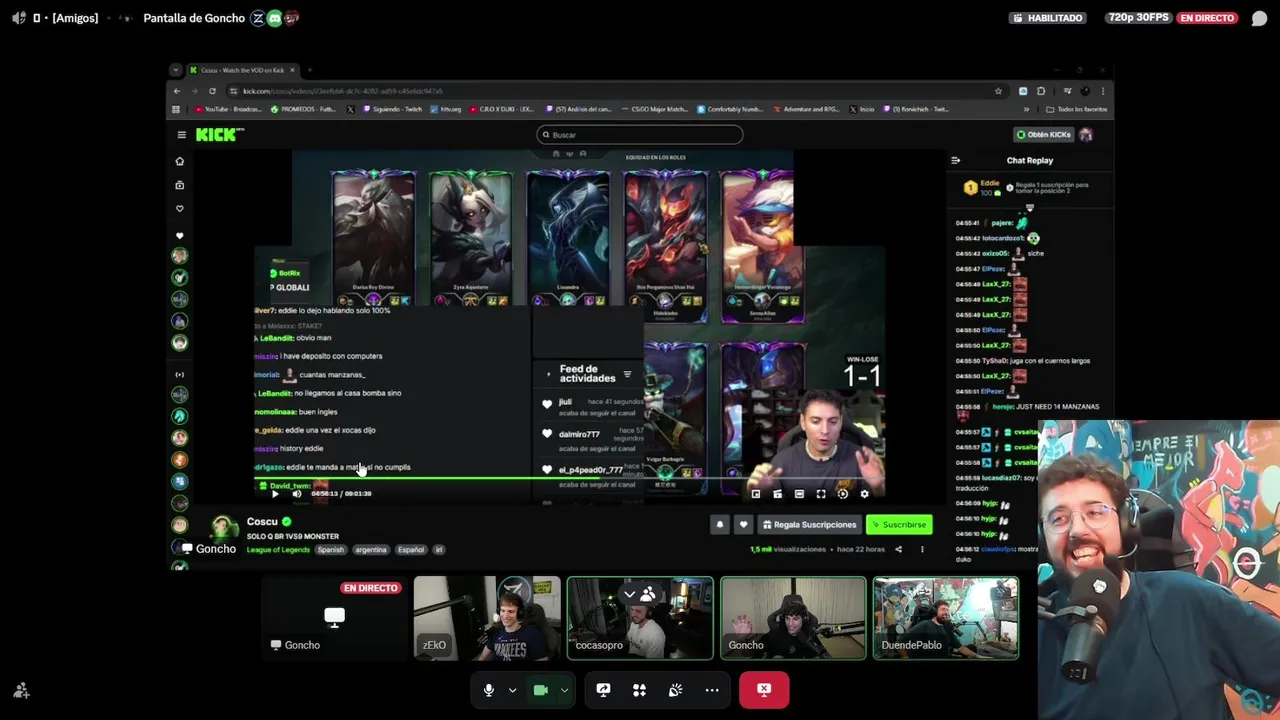Open the League of Legends category link
1280x720 pixels.
(278, 549)
